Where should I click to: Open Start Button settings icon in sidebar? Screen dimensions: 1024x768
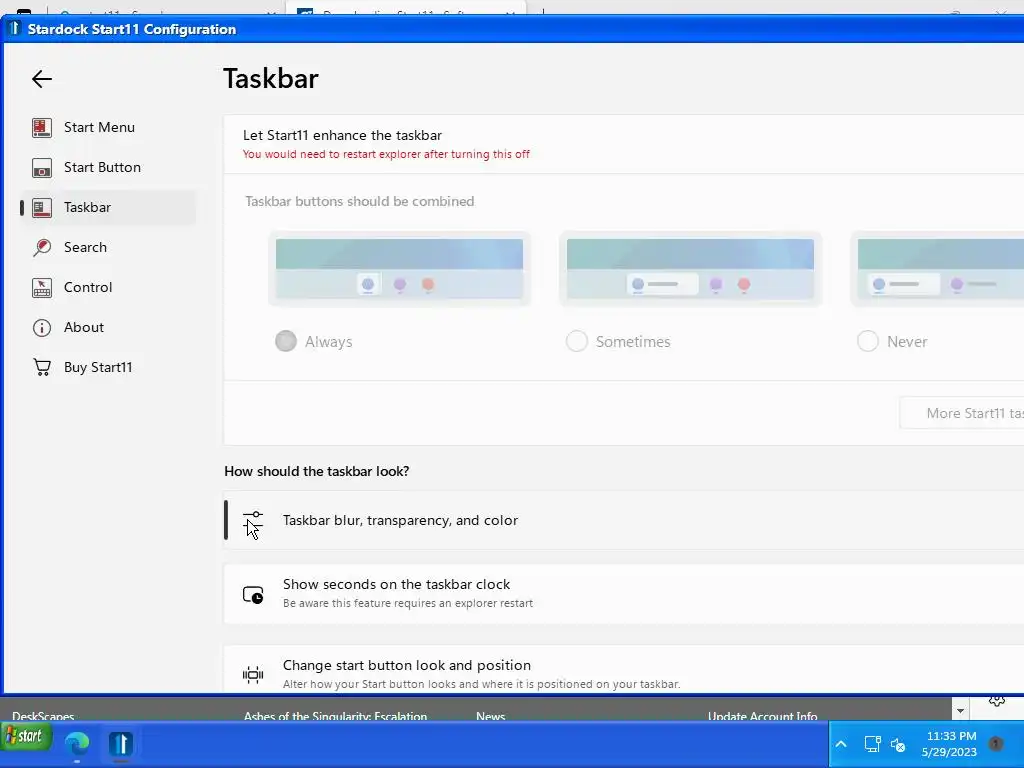[x=42, y=168]
